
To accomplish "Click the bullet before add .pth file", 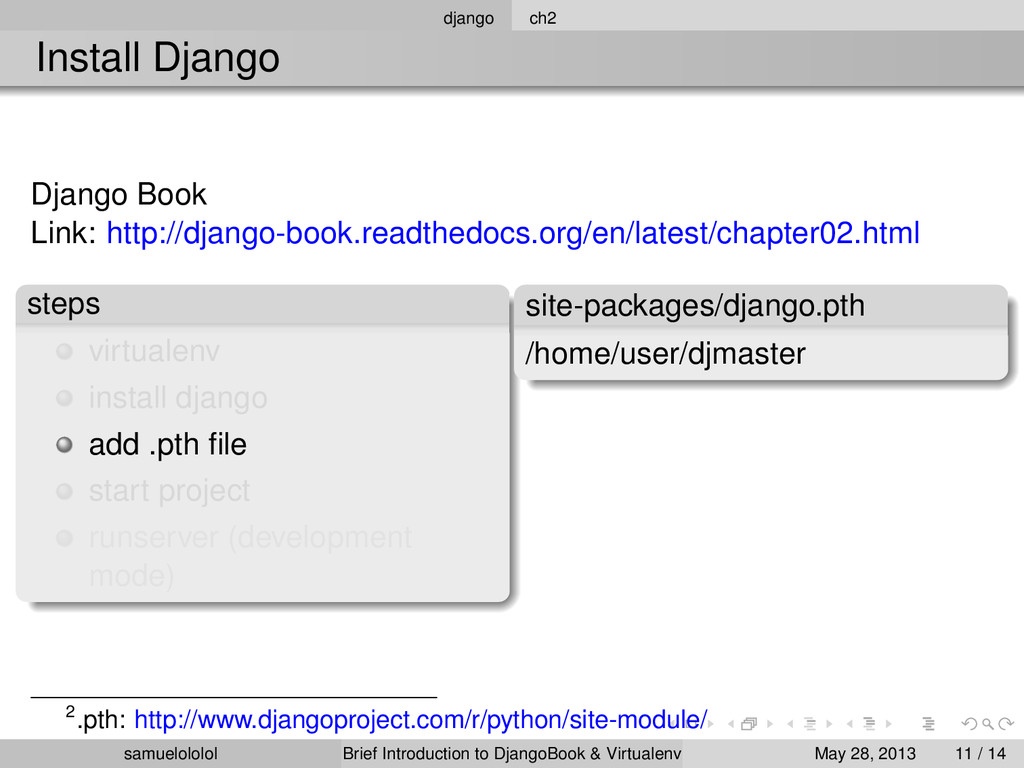I will (64, 445).
